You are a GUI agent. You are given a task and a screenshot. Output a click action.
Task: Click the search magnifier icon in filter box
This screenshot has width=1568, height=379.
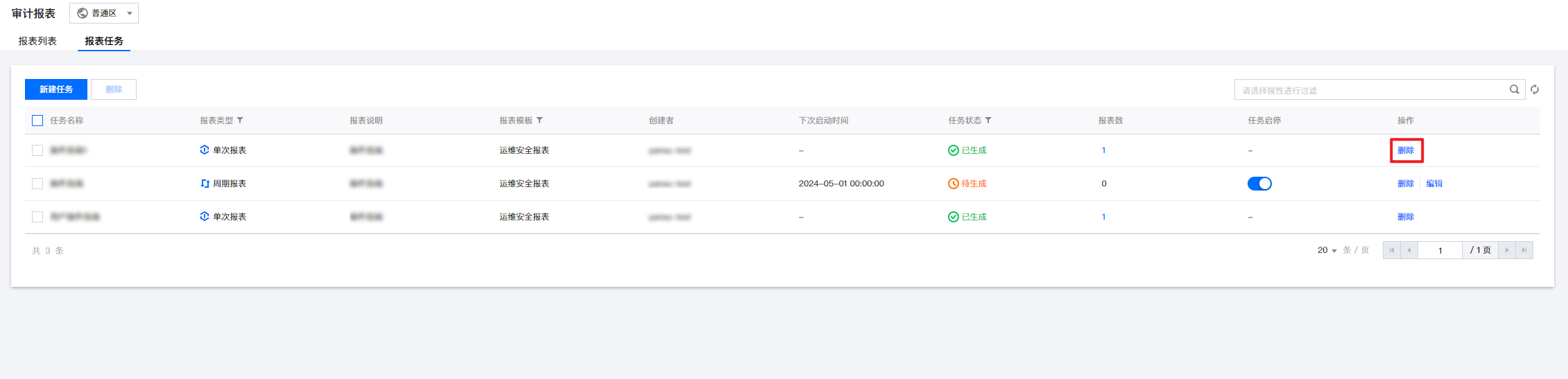click(x=1514, y=89)
